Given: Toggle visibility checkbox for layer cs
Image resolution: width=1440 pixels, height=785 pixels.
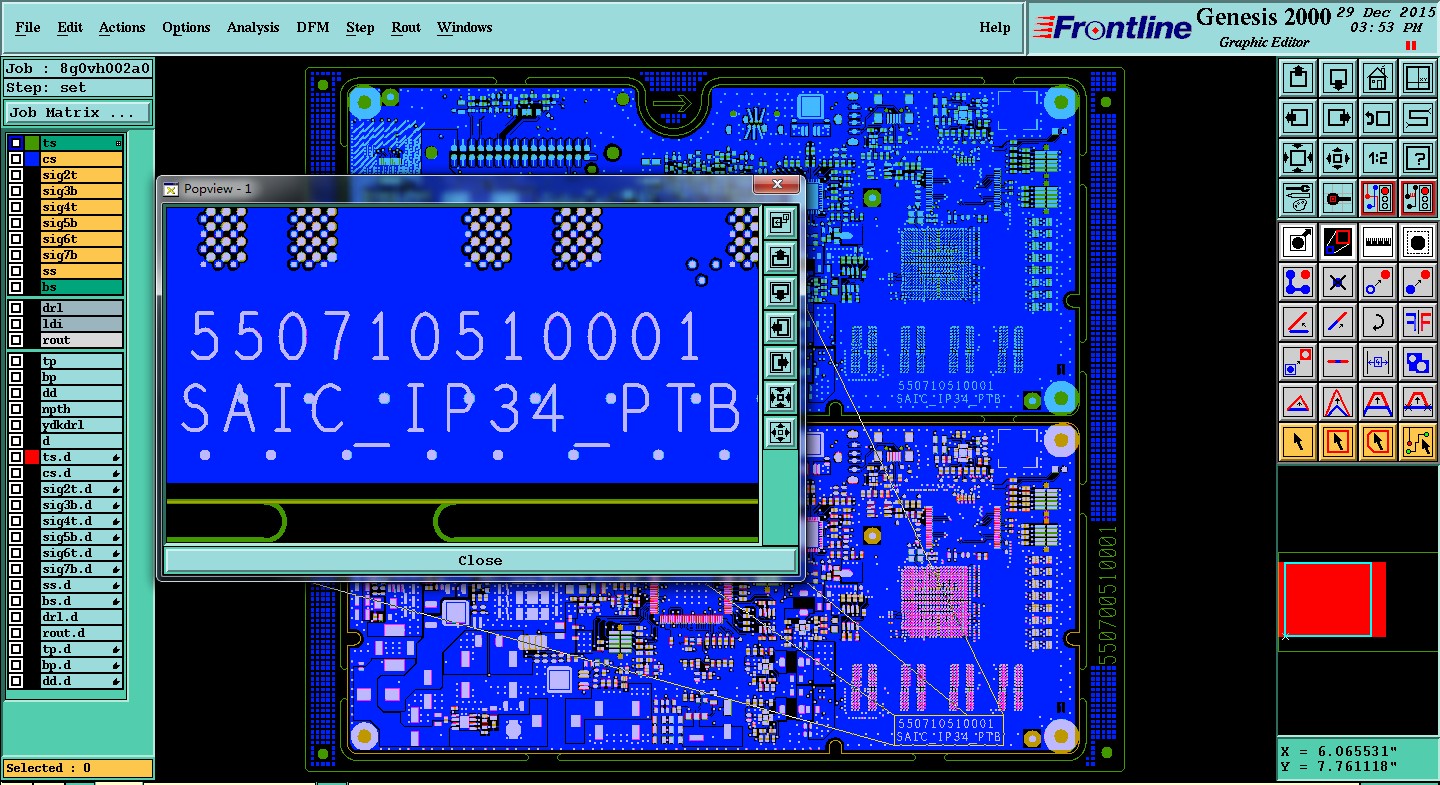Looking at the screenshot, I should click(16, 159).
